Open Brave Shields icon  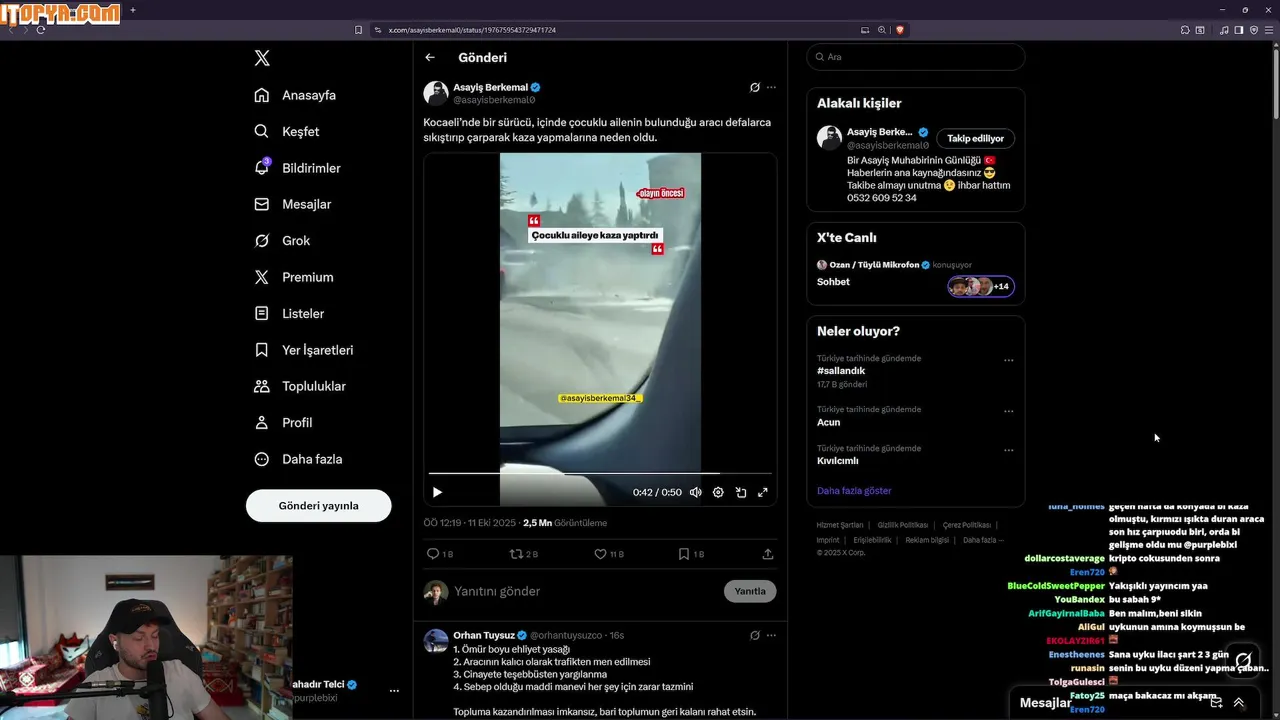[x=900, y=30]
